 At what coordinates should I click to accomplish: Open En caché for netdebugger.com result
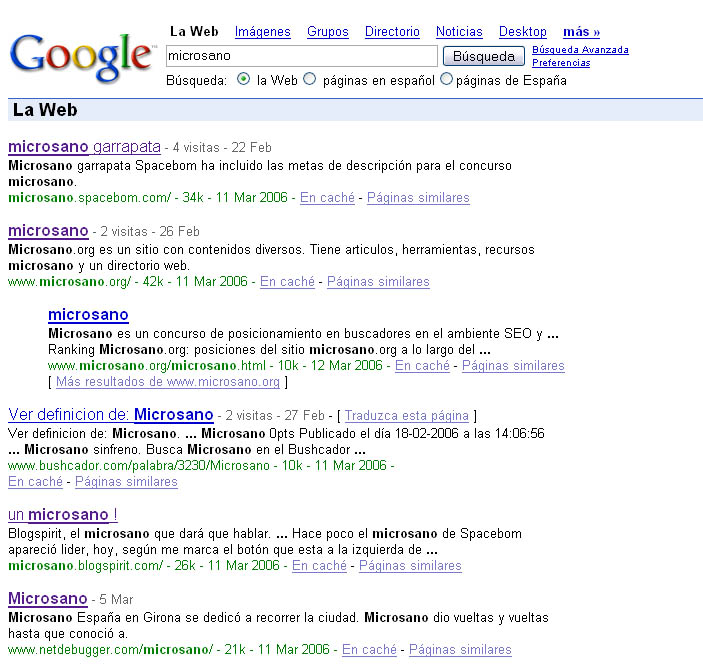(x=369, y=650)
